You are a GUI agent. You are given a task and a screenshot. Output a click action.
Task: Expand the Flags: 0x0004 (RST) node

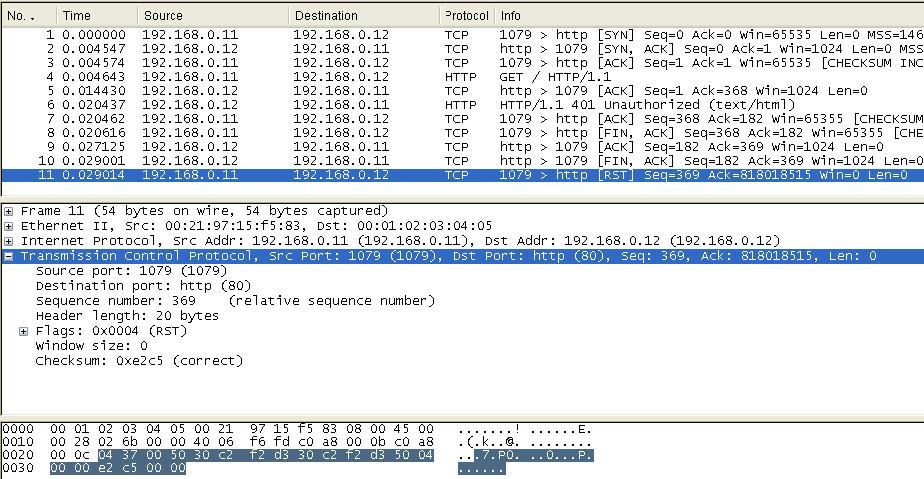click(24, 331)
